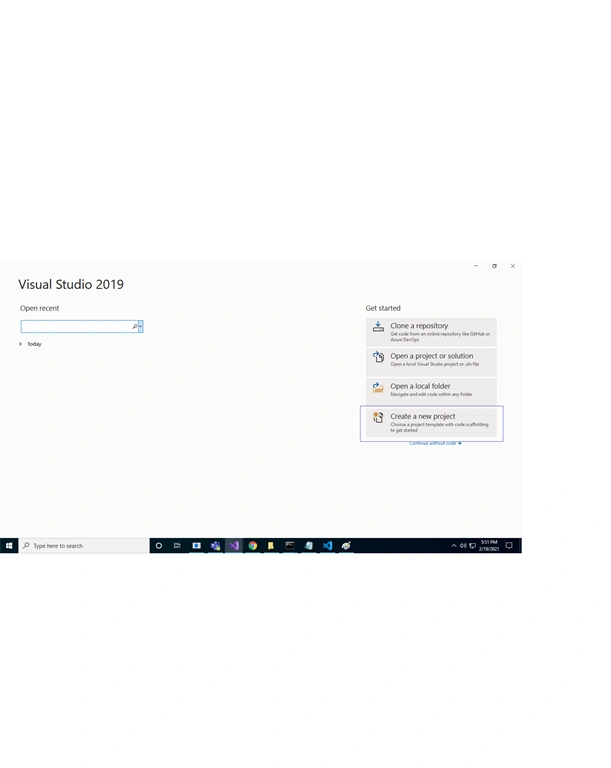Click the Clone a repository download icon
611x768 pixels.
(x=378, y=326)
